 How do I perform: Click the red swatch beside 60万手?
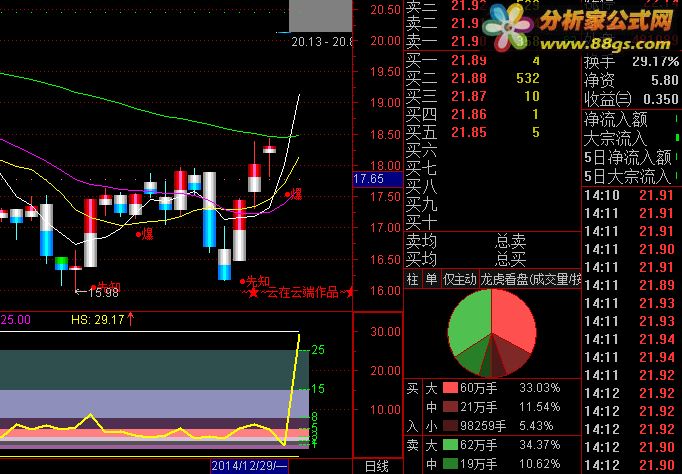(x=450, y=388)
